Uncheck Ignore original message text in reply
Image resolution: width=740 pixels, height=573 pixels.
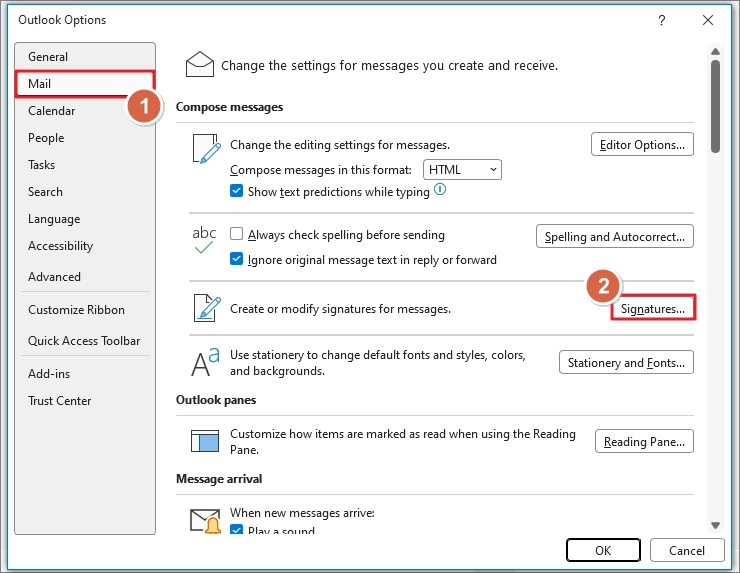click(x=236, y=259)
